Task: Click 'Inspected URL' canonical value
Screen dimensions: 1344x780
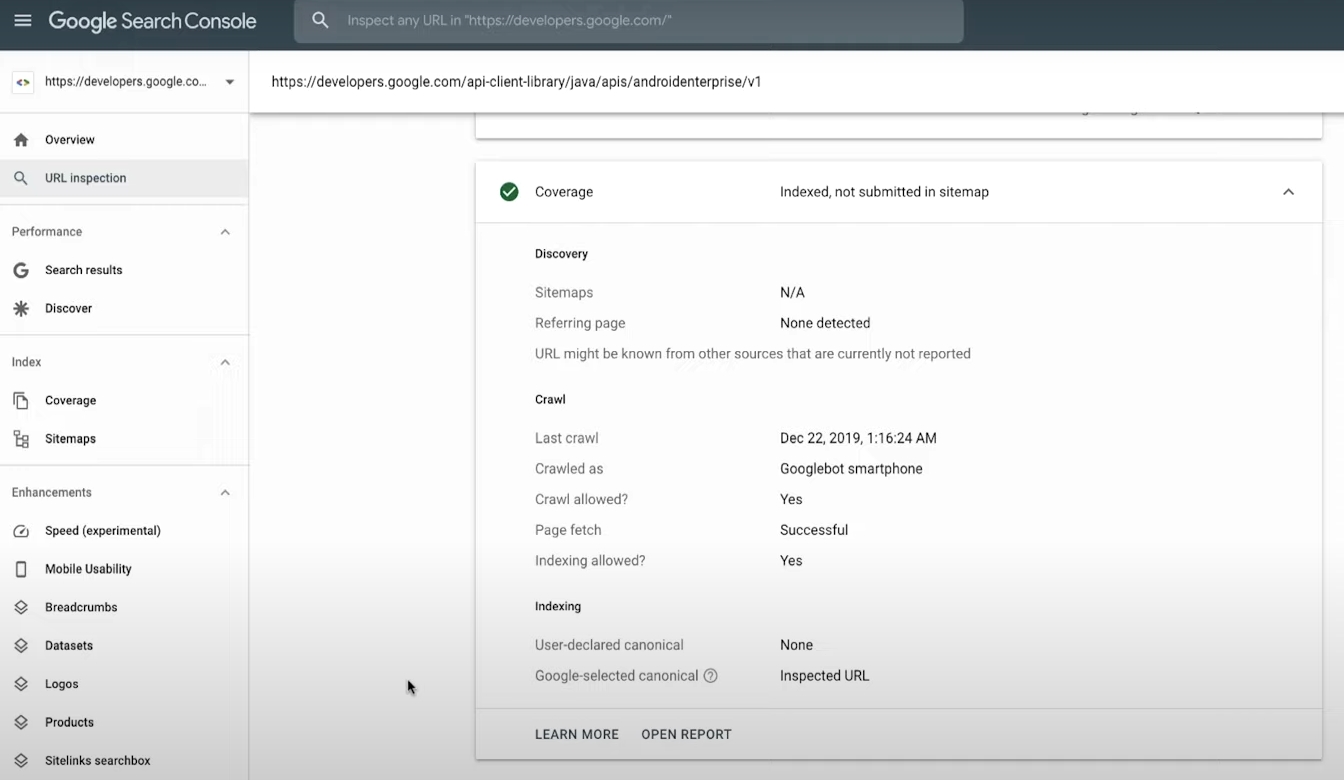Action: (x=825, y=676)
